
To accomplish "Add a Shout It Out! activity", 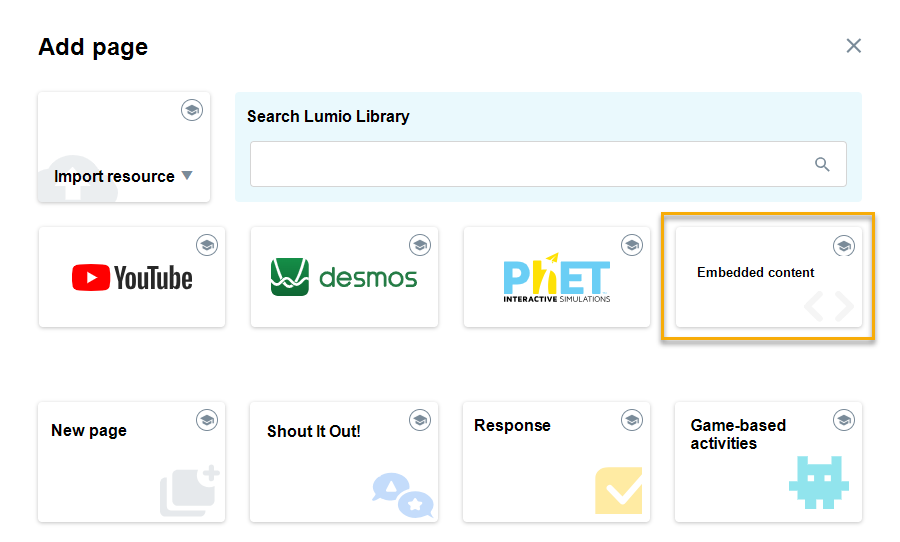I will click(344, 462).
